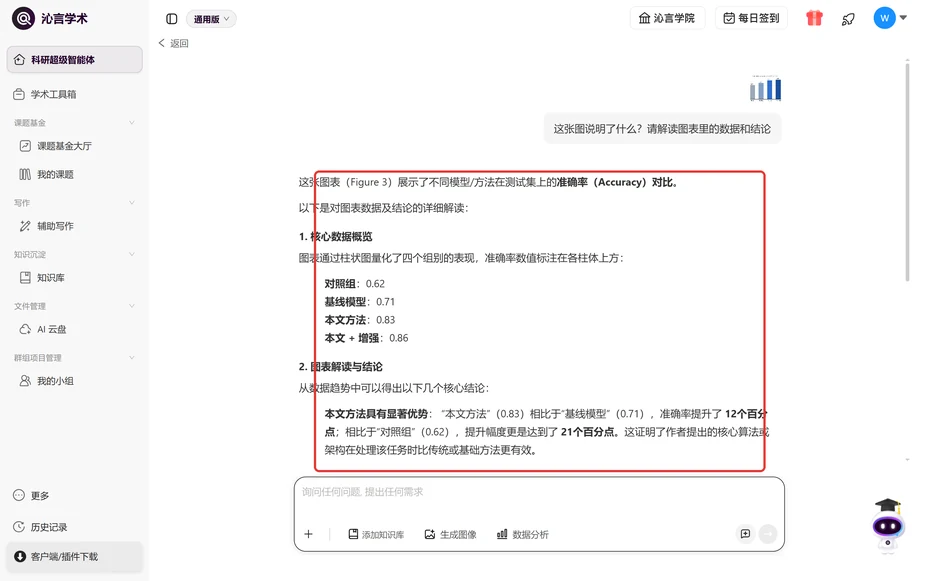Click the plus attachment icon
930x581 pixels.
point(308,534)
